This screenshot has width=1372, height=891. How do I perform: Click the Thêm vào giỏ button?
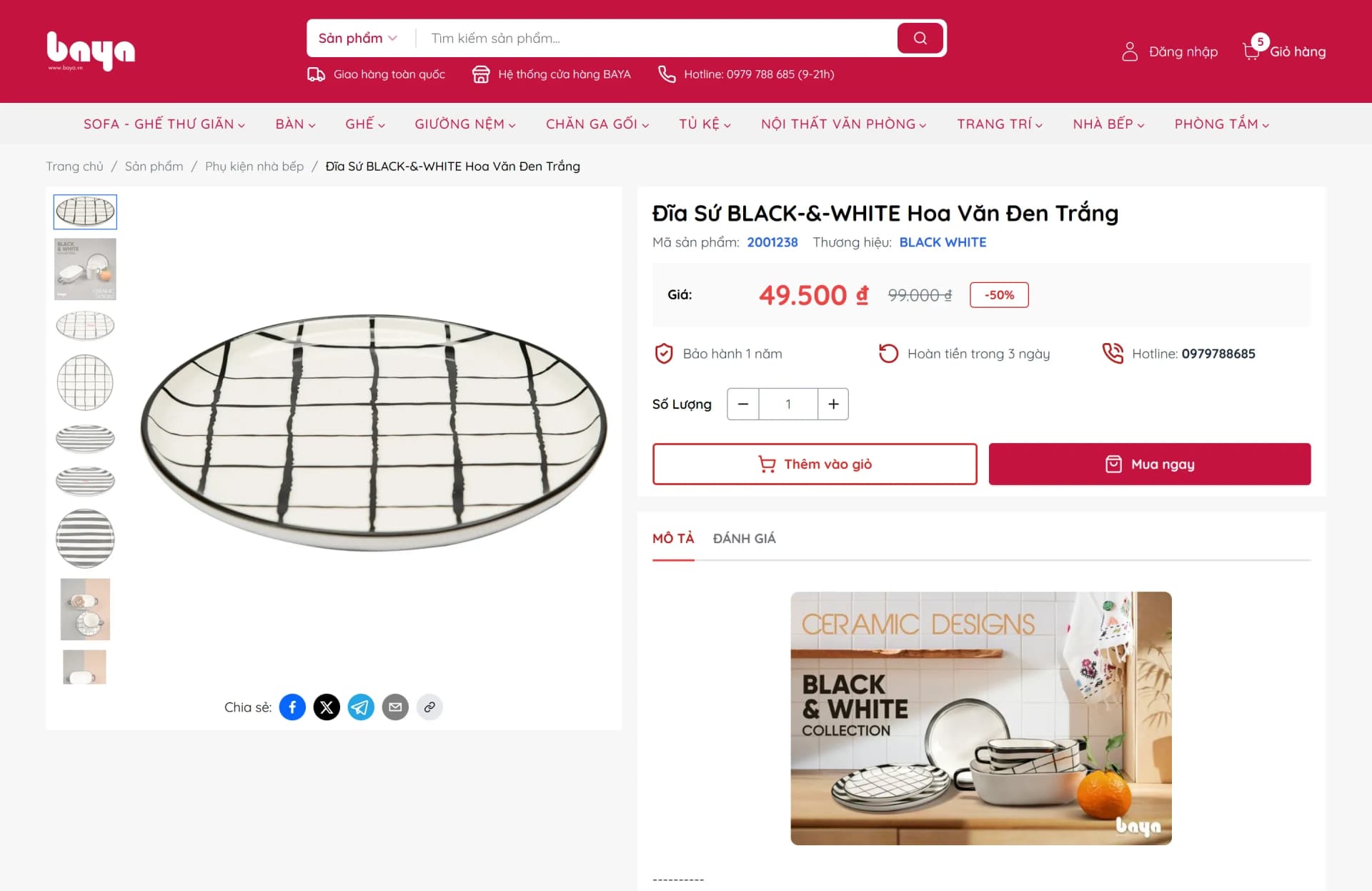click(x=815, y=464)
